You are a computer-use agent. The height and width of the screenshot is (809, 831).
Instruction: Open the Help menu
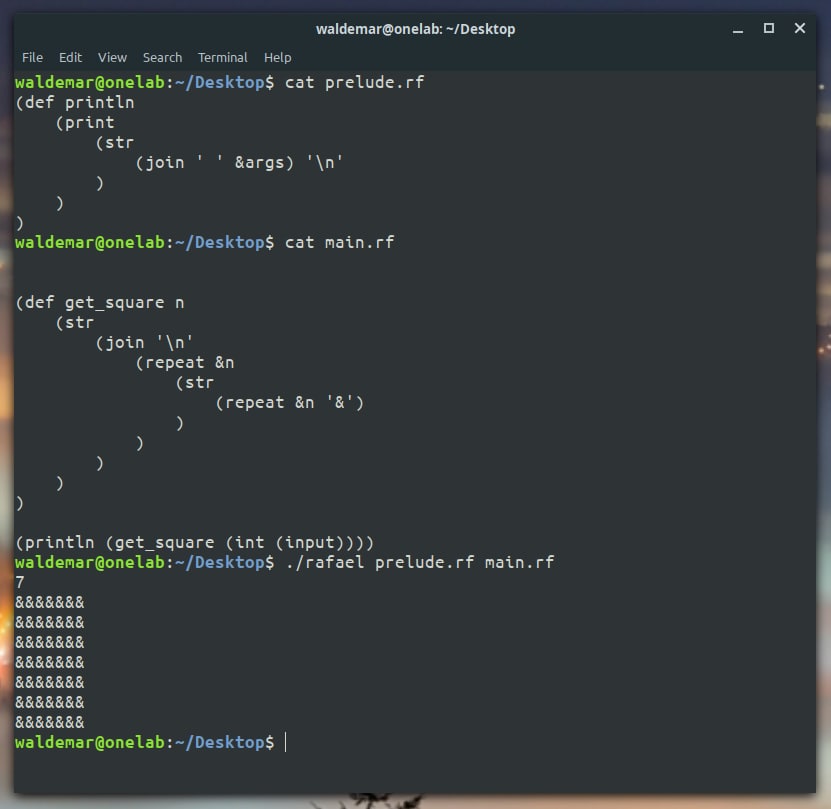pyautogui.click(x=278, y=57)
